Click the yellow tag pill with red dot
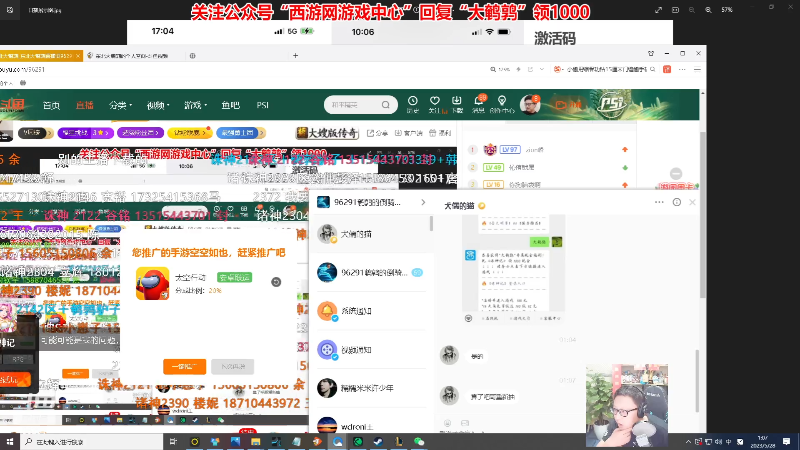Screen dimensions: 800x450 (190, 133)
